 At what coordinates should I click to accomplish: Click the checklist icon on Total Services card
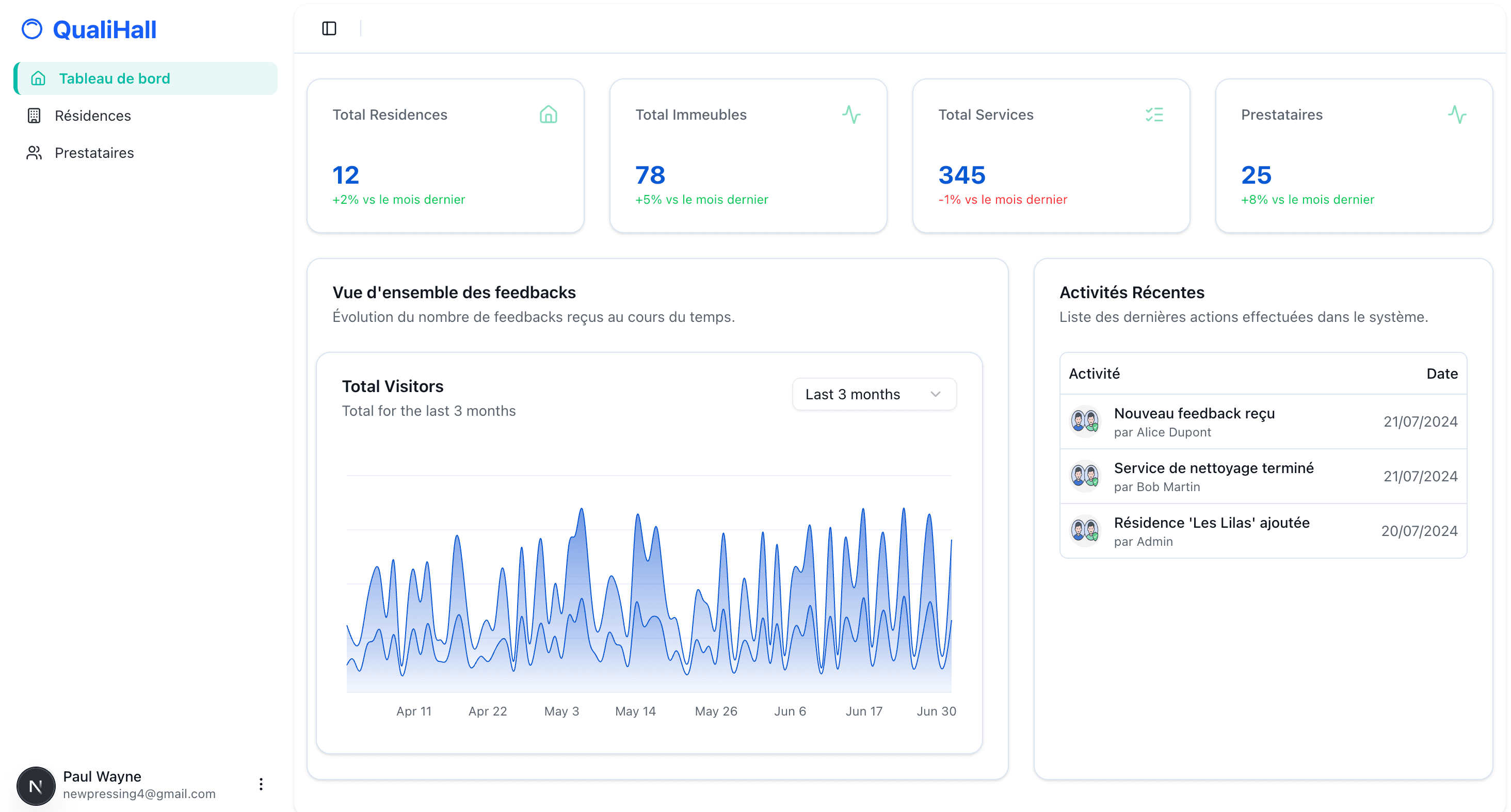[x=1155, y=115]
